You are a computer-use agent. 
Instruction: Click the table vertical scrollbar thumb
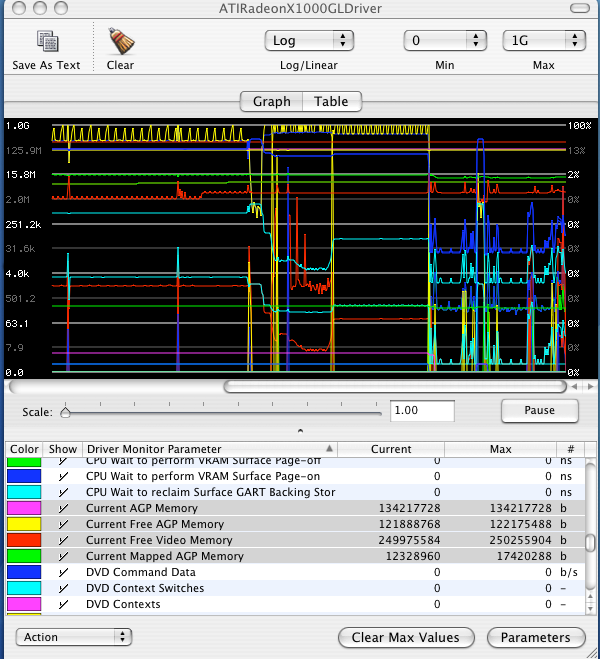click(x=590, y=542)
